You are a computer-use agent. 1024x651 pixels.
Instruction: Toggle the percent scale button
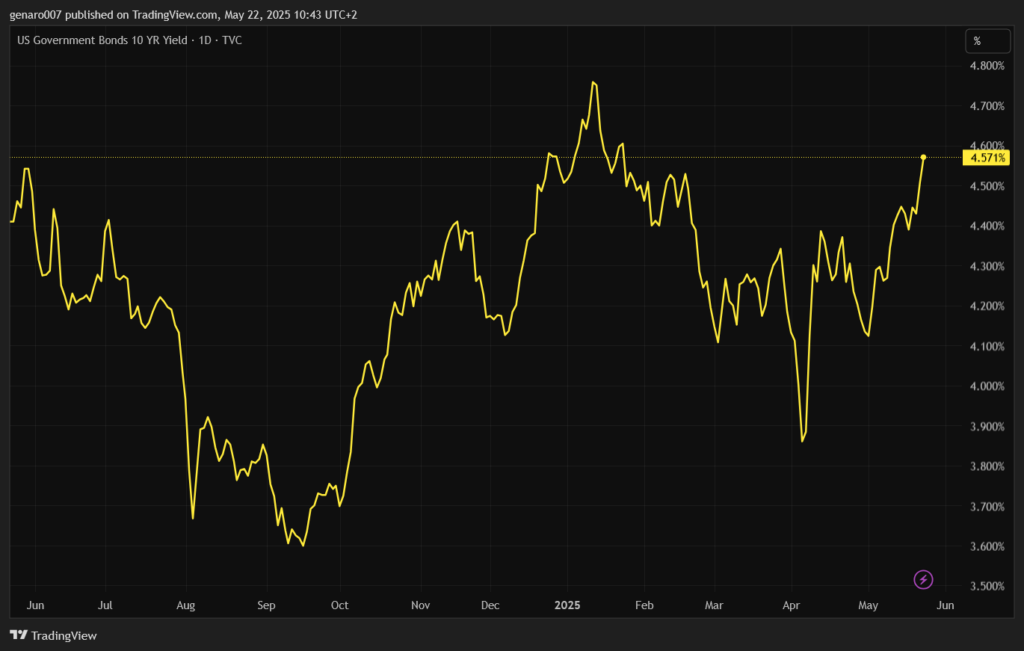(977, 41)
